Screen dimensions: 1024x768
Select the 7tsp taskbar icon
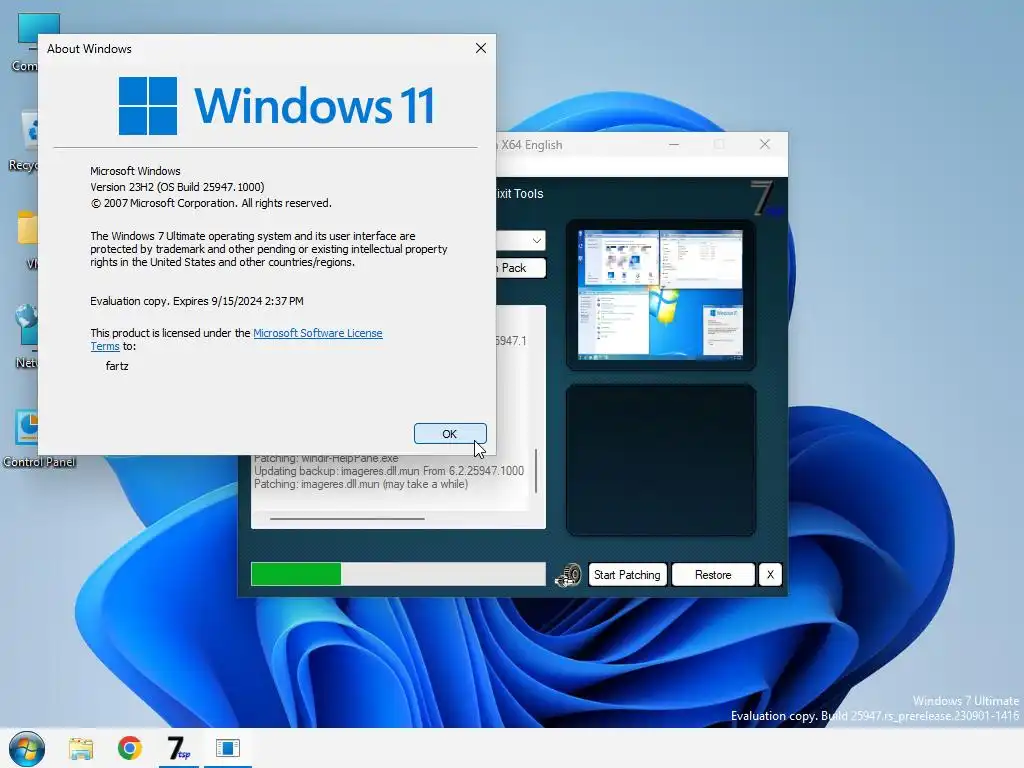pos(178,748)
